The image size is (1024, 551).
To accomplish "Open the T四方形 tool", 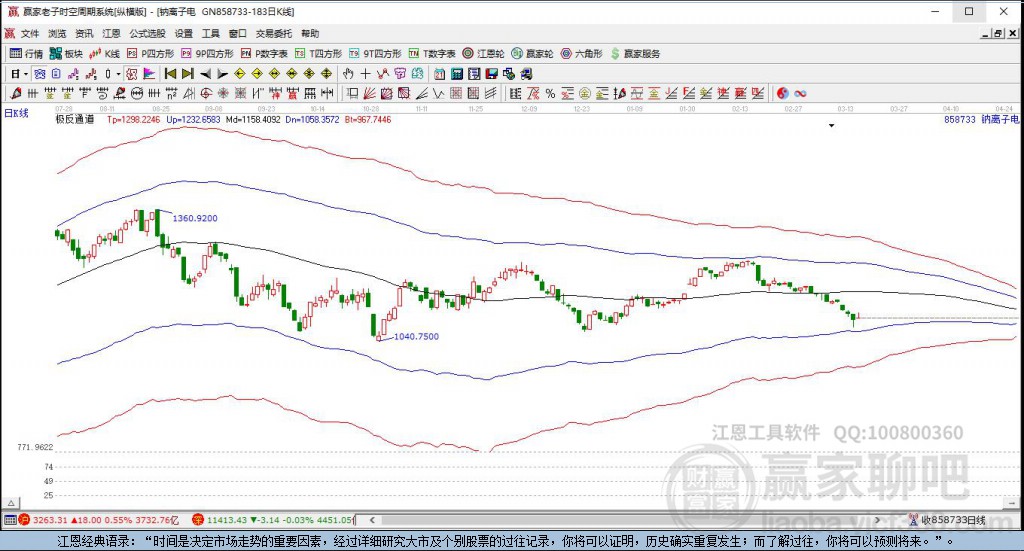I will point(319,54).
